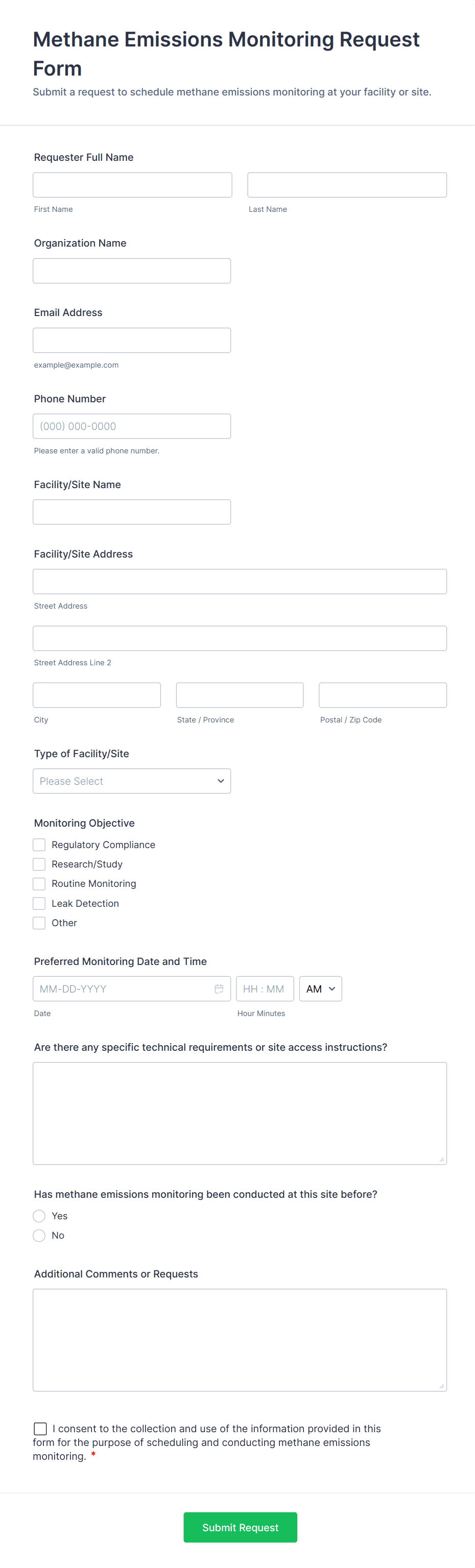Viewport: 475px width, 1568px height.
Task: Tick the consent agreement checkbox
Action: 40,1428
